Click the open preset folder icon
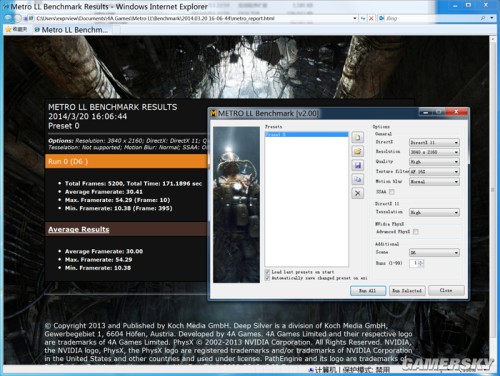Viewport: 500px width, 376px height. point(357,151)
